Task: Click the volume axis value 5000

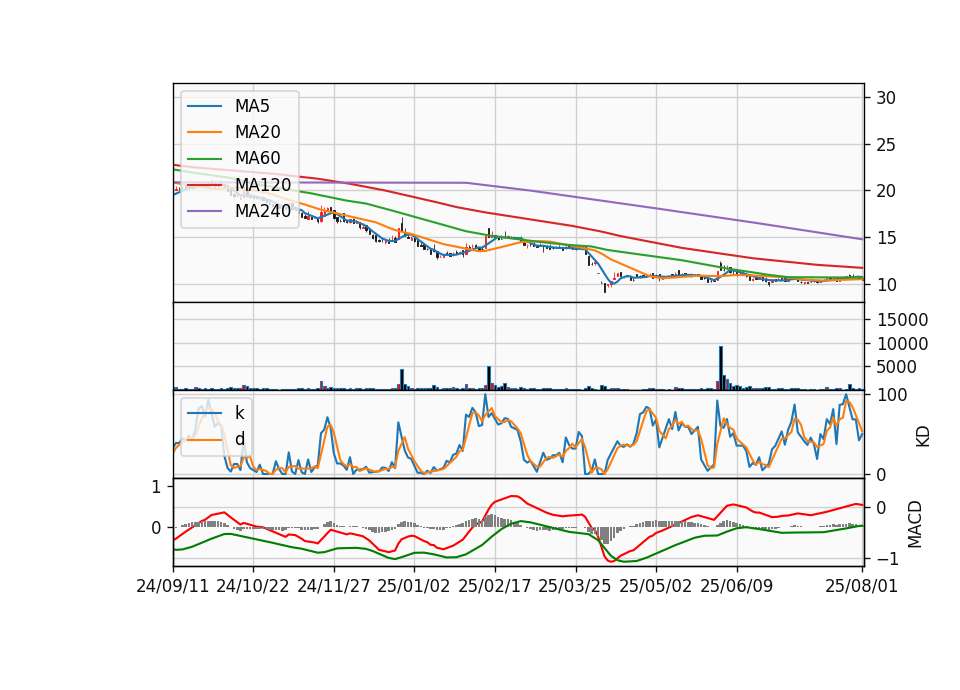Action: click(x=897, y=367)
